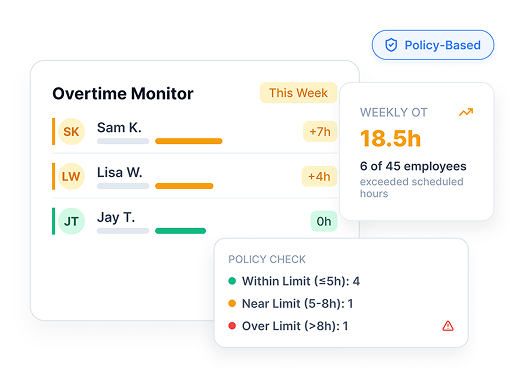
Task: Click the gray bar under Jay T.
Action: pos(123,231)
